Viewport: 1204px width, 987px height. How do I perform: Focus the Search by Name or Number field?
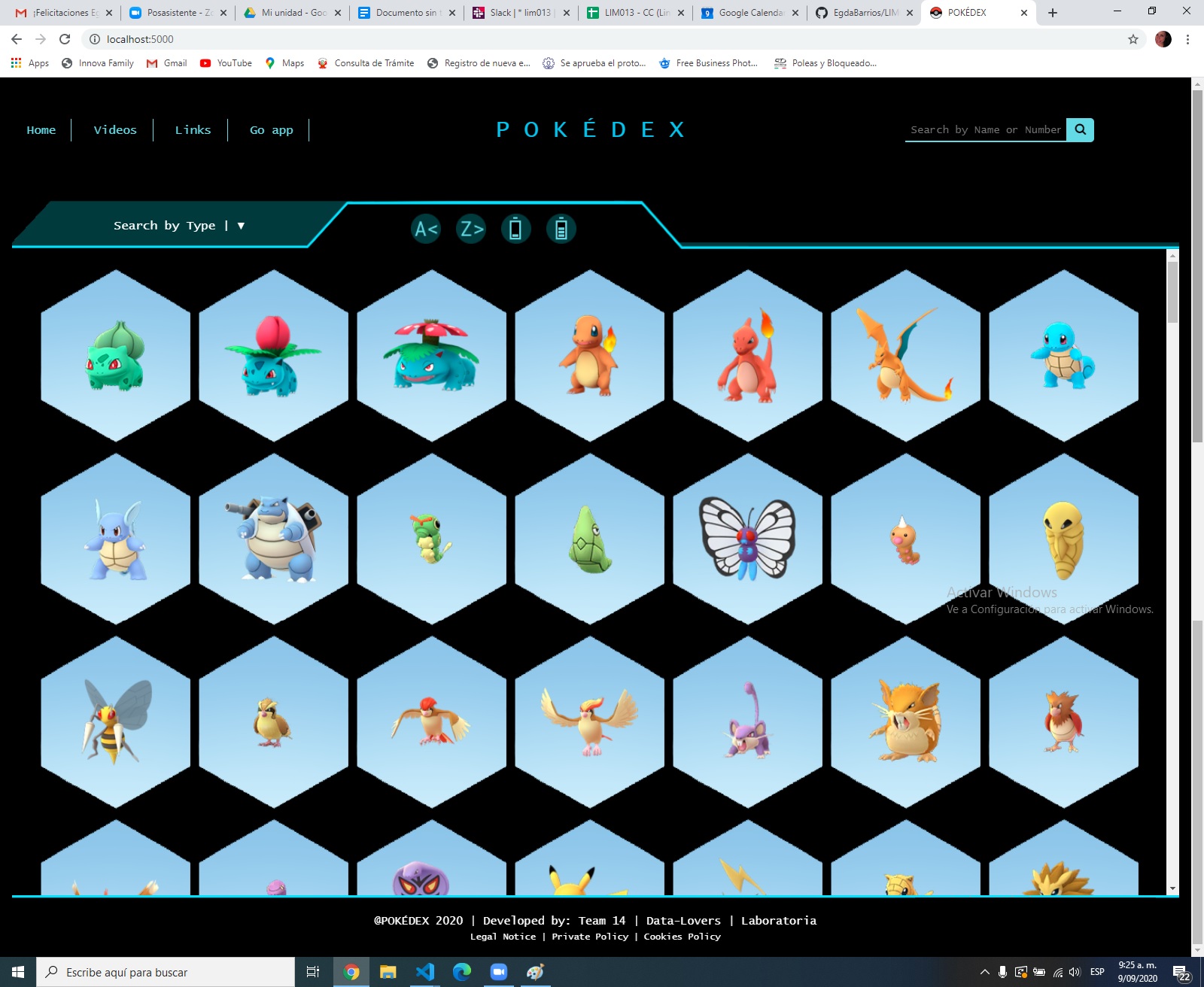pyautogui.click(x=986, y=129)
